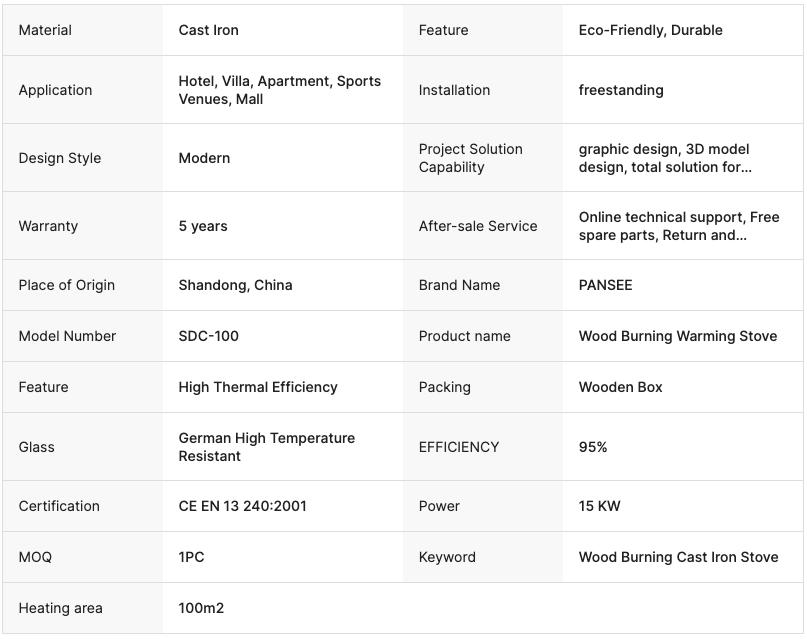
Task: Select the 15 KW power value
Action: (x=599, y=506)
